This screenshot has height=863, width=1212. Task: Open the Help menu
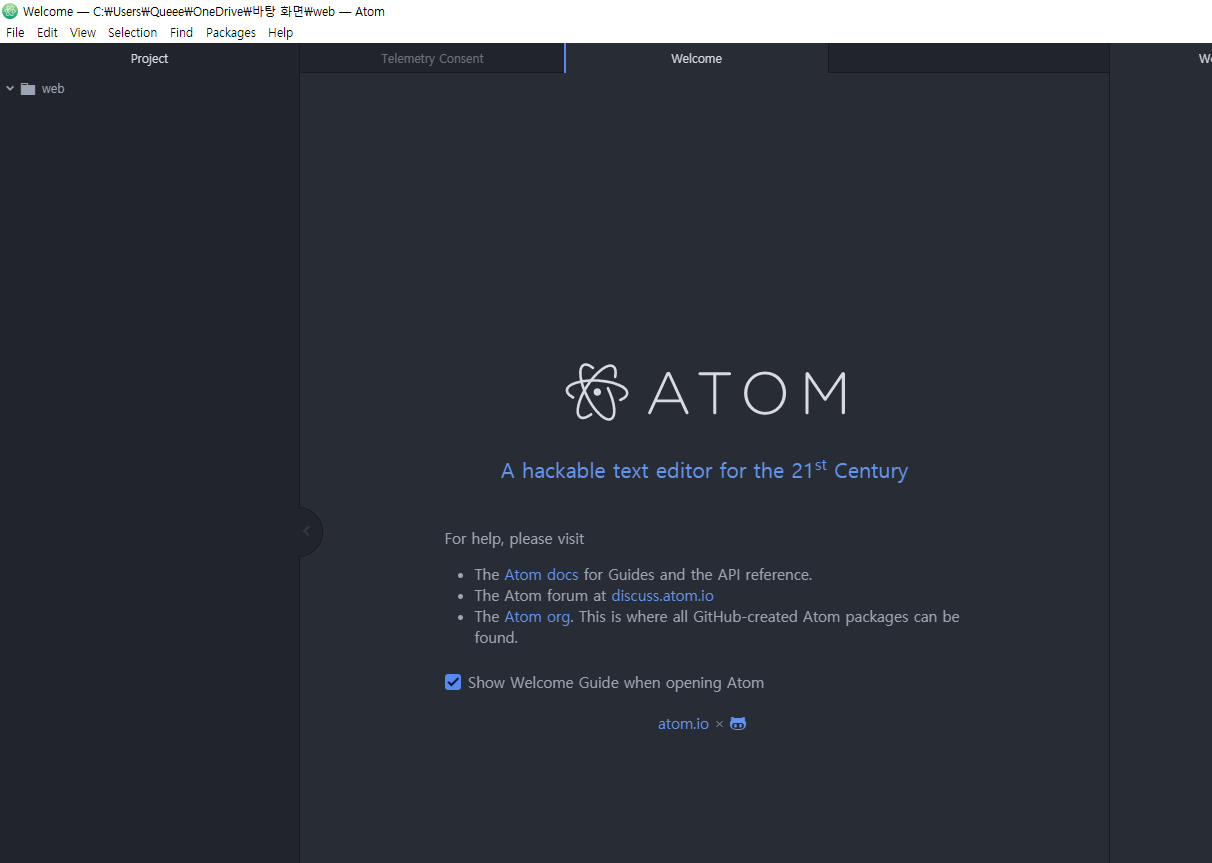281,32
